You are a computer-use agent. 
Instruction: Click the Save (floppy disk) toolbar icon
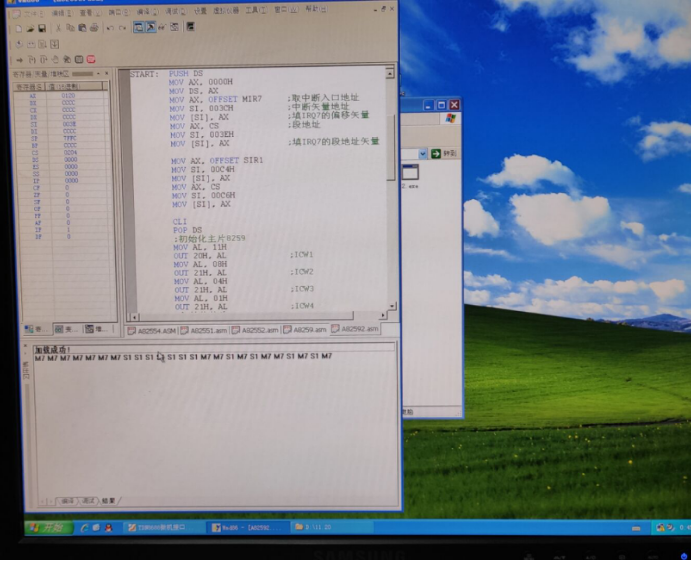click(x=41, y=28)
